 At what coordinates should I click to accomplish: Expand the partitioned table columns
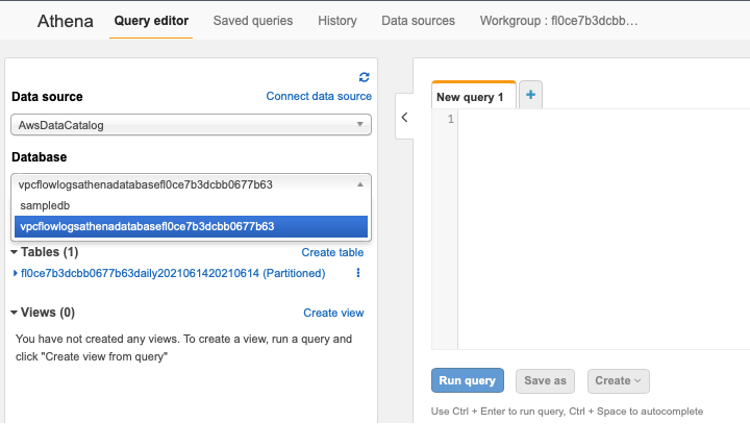(15, 273)
